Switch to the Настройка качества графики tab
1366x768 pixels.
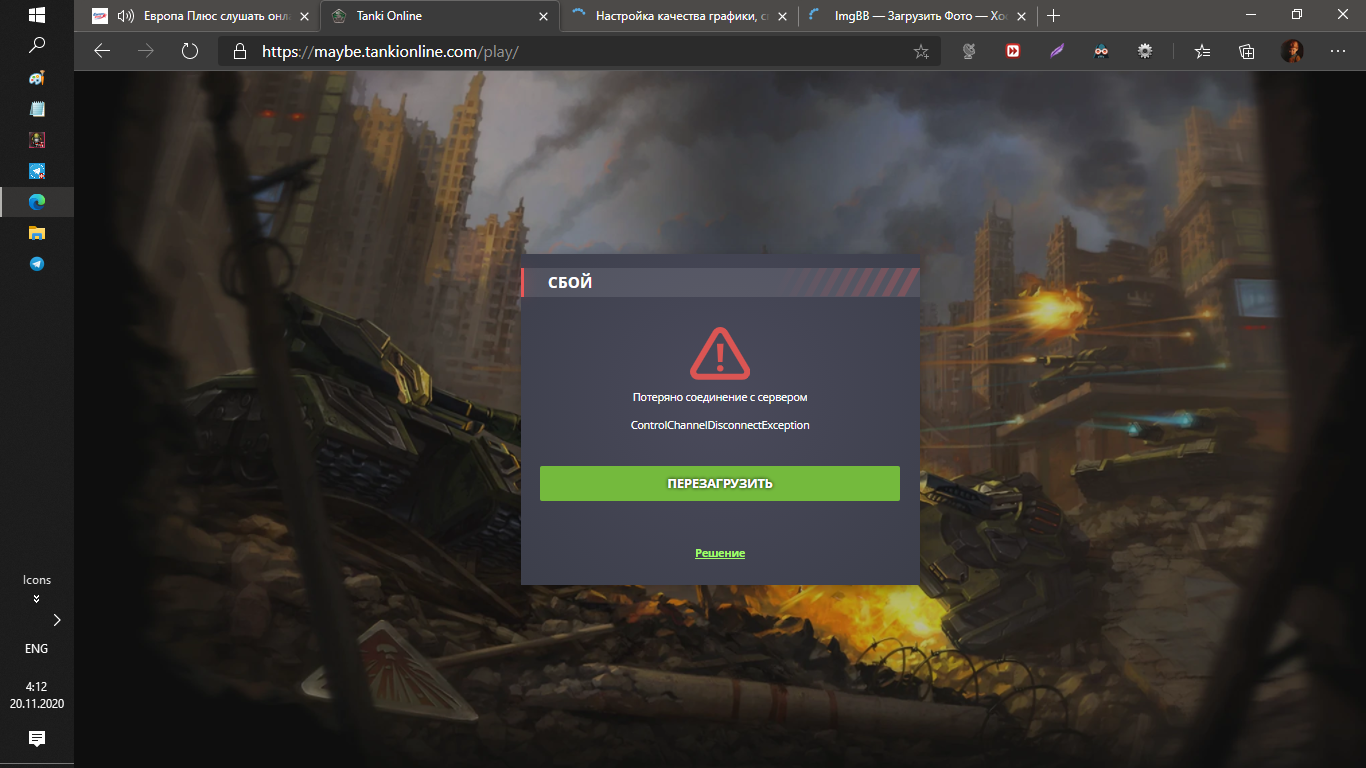680,16
